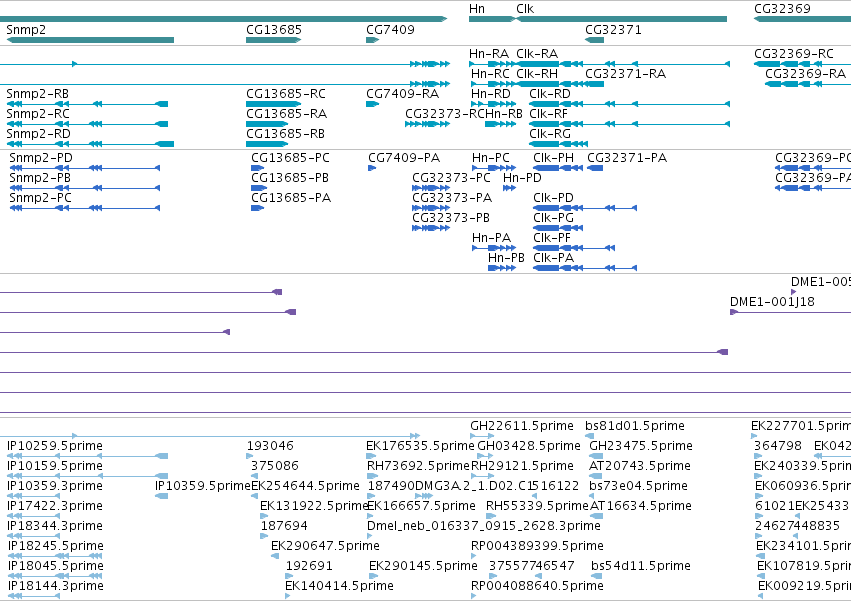Viewport: 851px width, 601px height.
Task: Click the CG32371-RA transcript label
Action: (x=625, y=74)
